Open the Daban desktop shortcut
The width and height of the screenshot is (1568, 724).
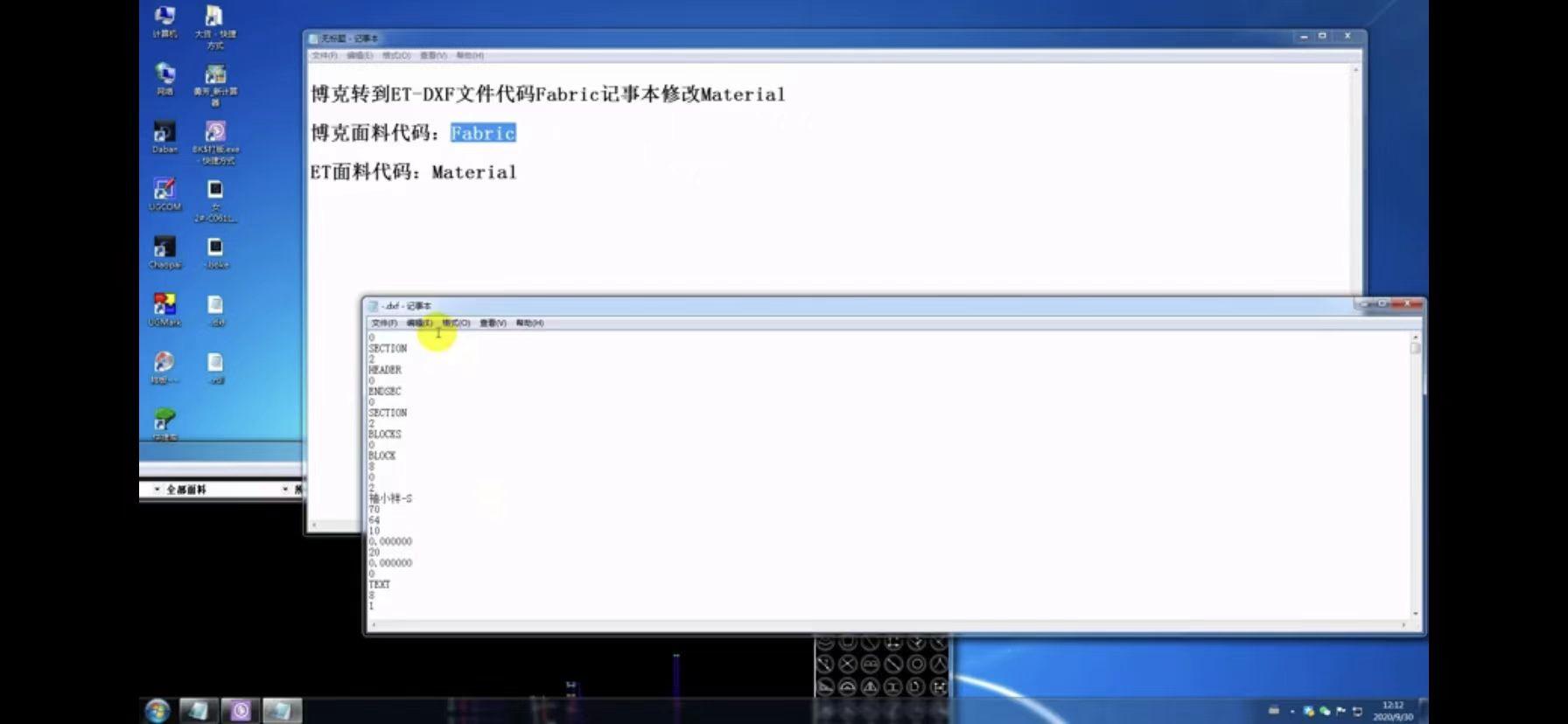164,137
